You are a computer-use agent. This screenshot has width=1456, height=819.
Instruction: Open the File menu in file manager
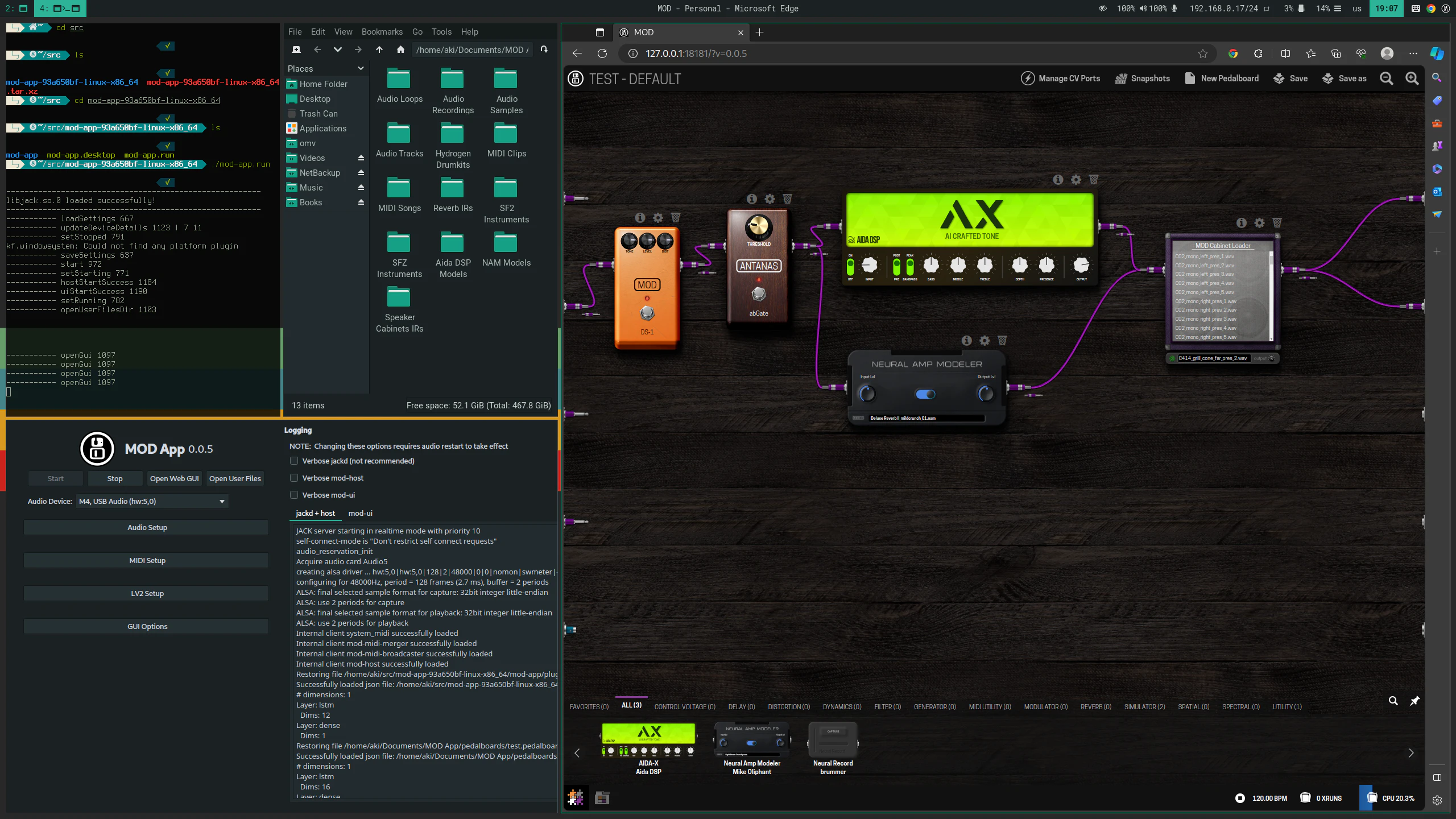295,32
